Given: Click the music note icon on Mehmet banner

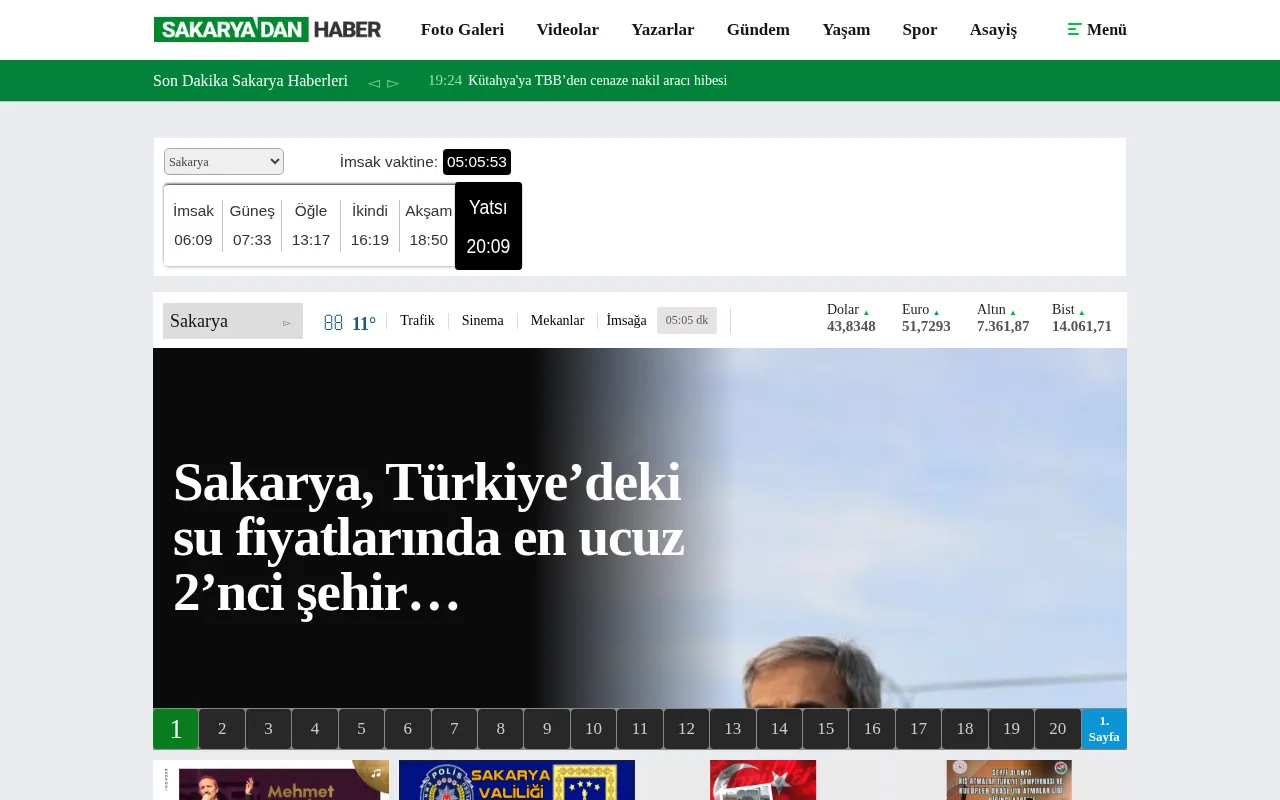Looking at the screenshot, I should tap(375, 772).
